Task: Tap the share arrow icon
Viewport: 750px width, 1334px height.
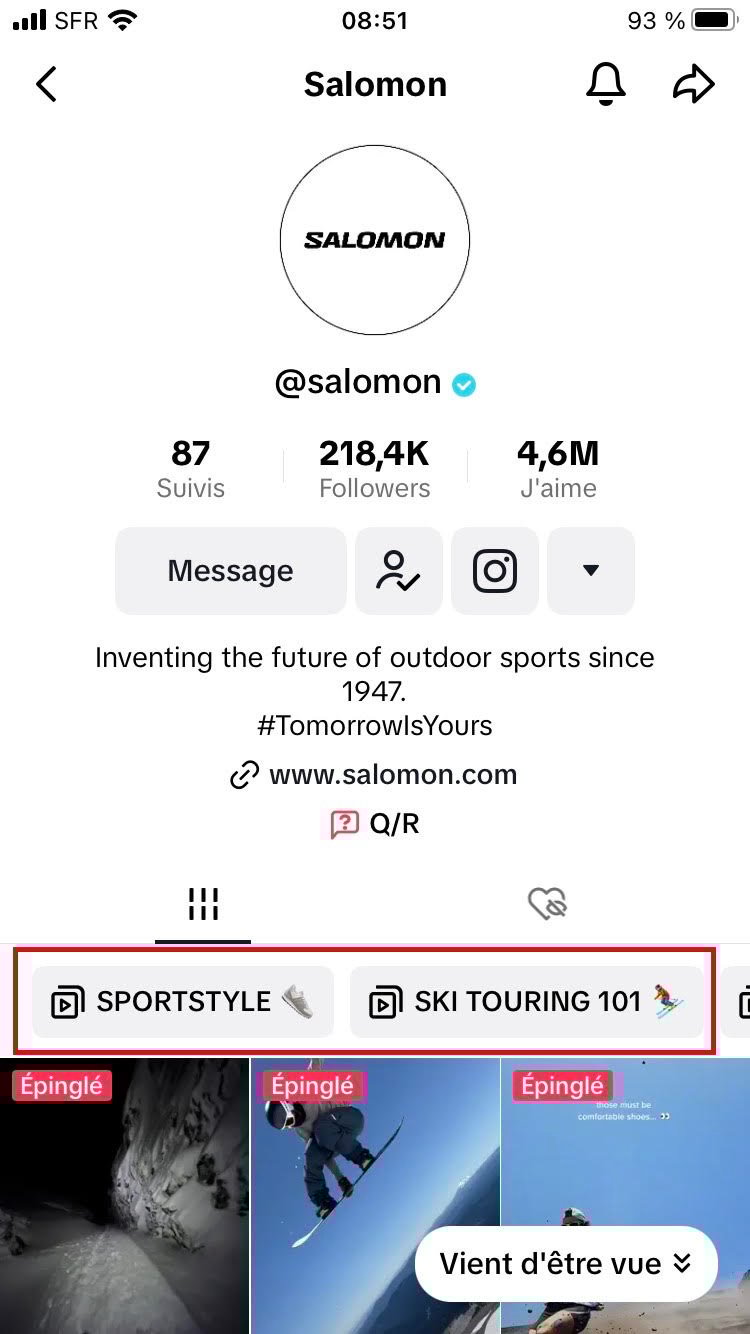Action: point(693,85)
